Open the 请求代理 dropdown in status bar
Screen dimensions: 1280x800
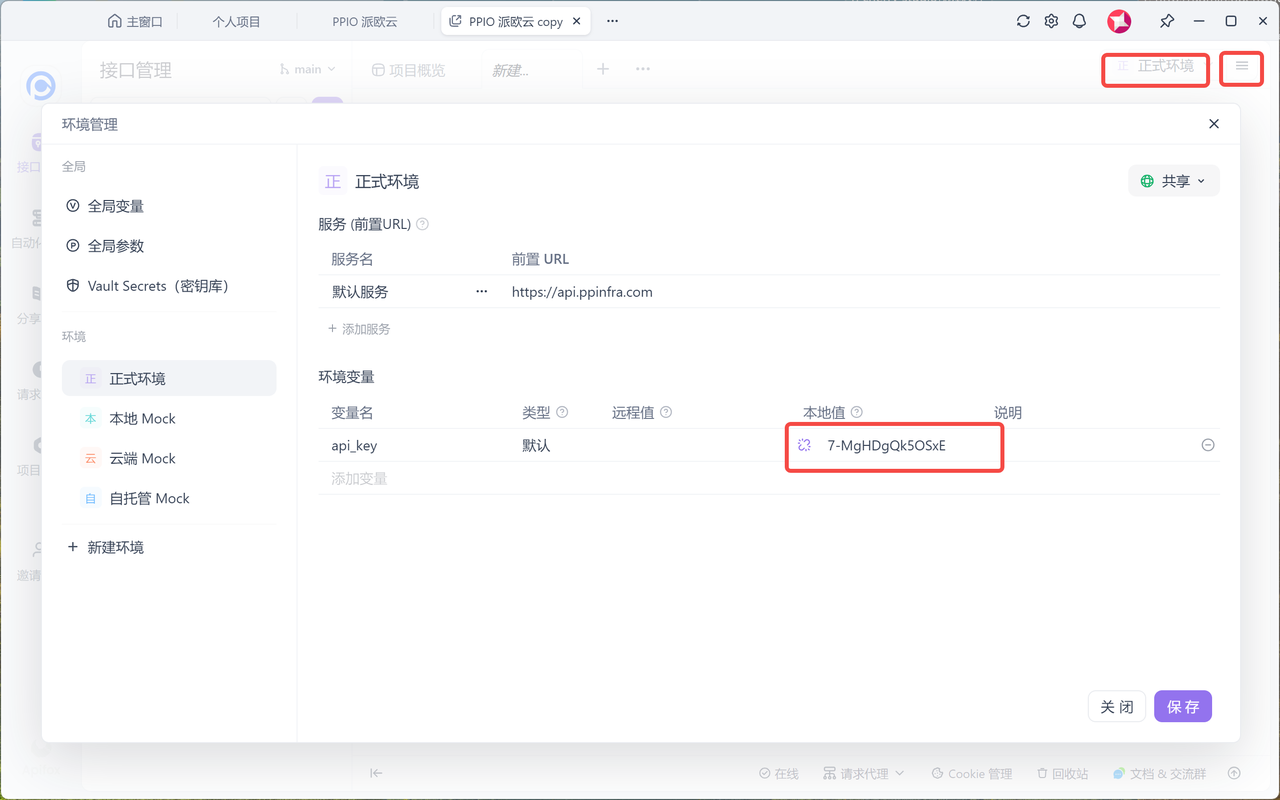(x=863, y=773)
